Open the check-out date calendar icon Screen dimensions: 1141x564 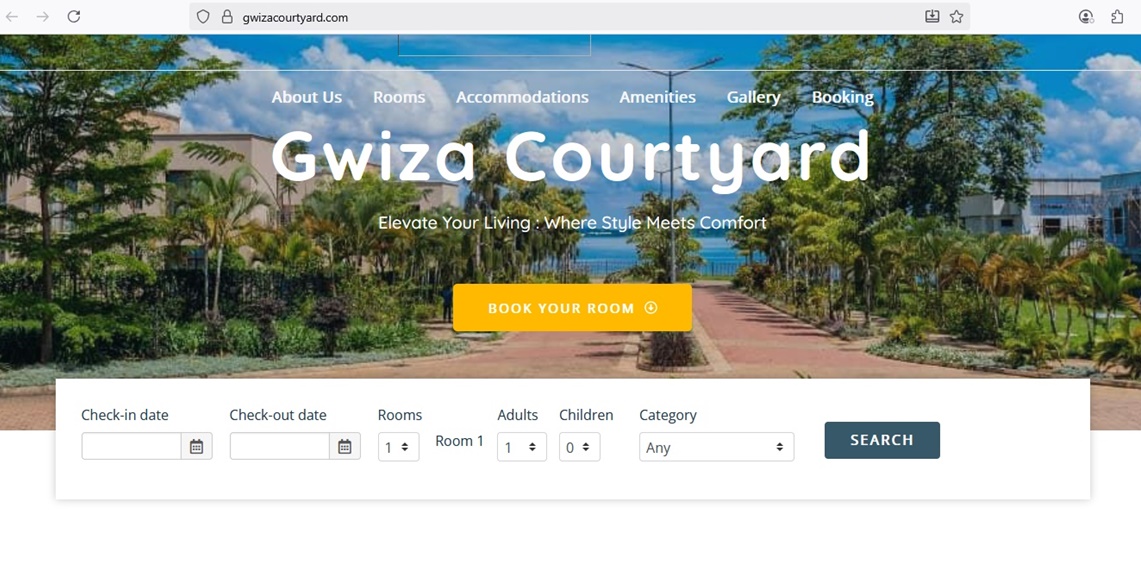click(x=345, y=446)
